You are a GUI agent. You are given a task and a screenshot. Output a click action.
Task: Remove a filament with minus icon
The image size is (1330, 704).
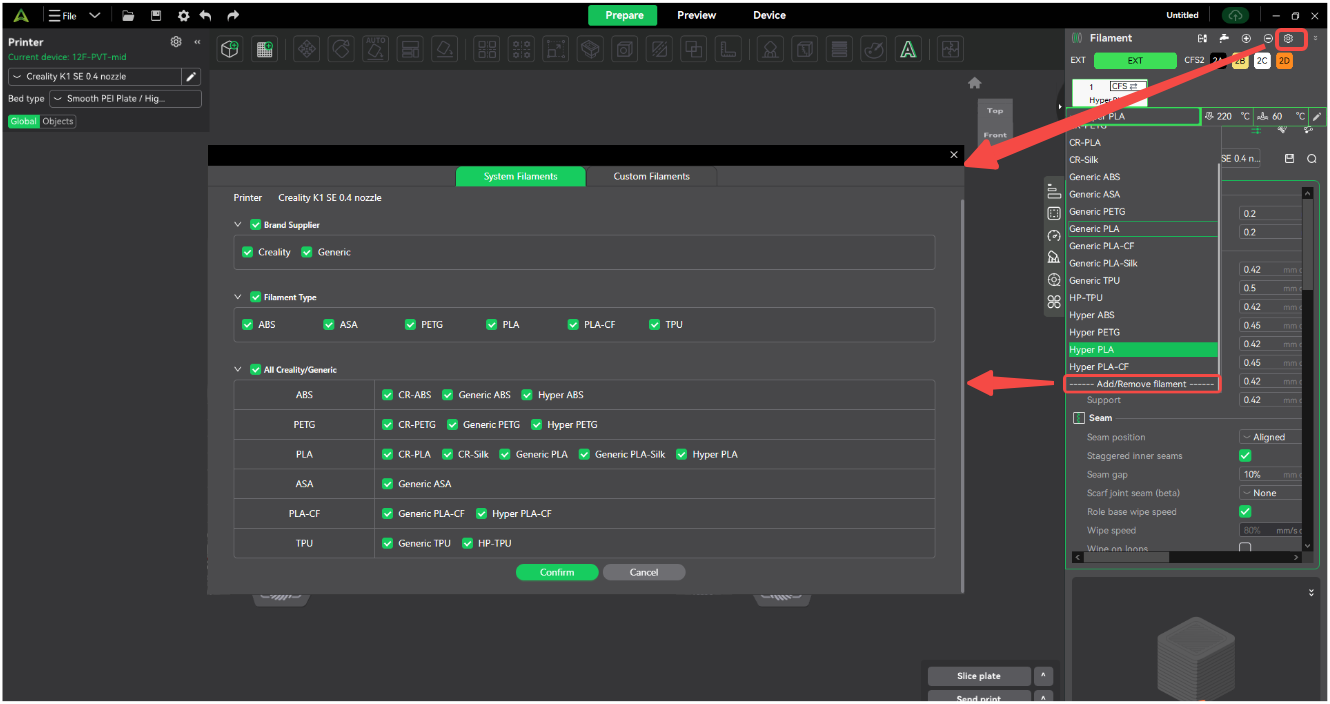(1268, 38)
